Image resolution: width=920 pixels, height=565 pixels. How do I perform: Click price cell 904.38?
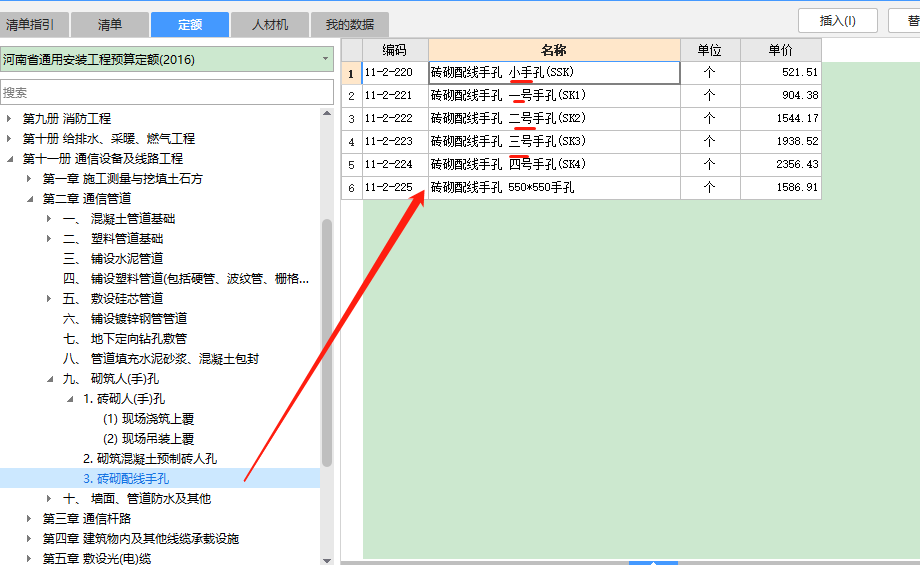pos(780,96)
